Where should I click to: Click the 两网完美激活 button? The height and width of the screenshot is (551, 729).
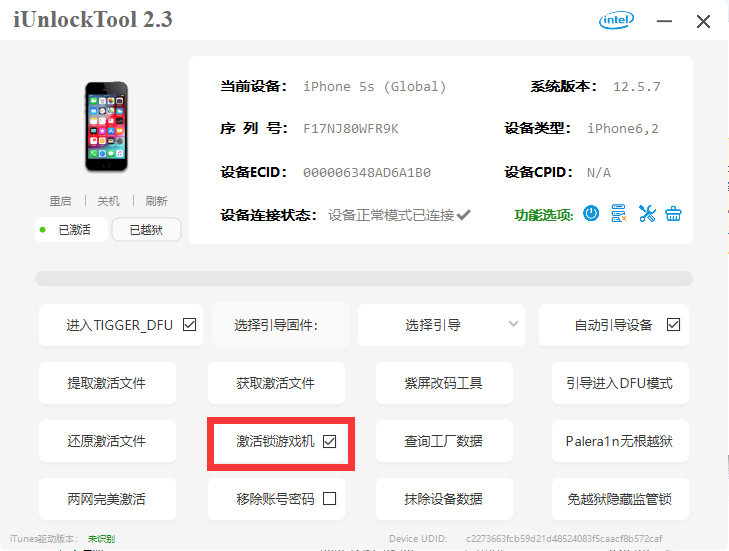click(x=107, y=499)
